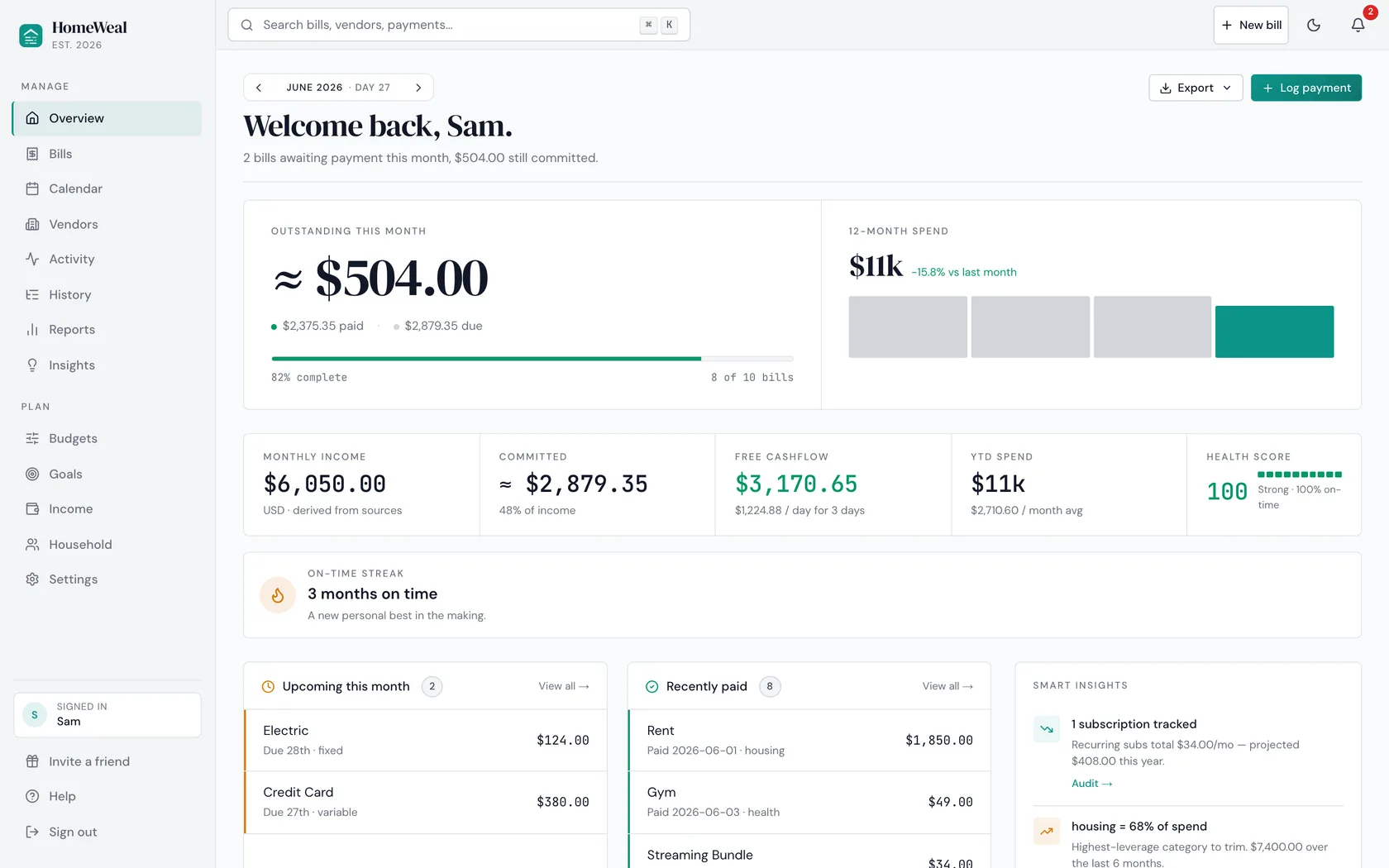Navigate to Vendors in sidebar

tap(107, 224)
